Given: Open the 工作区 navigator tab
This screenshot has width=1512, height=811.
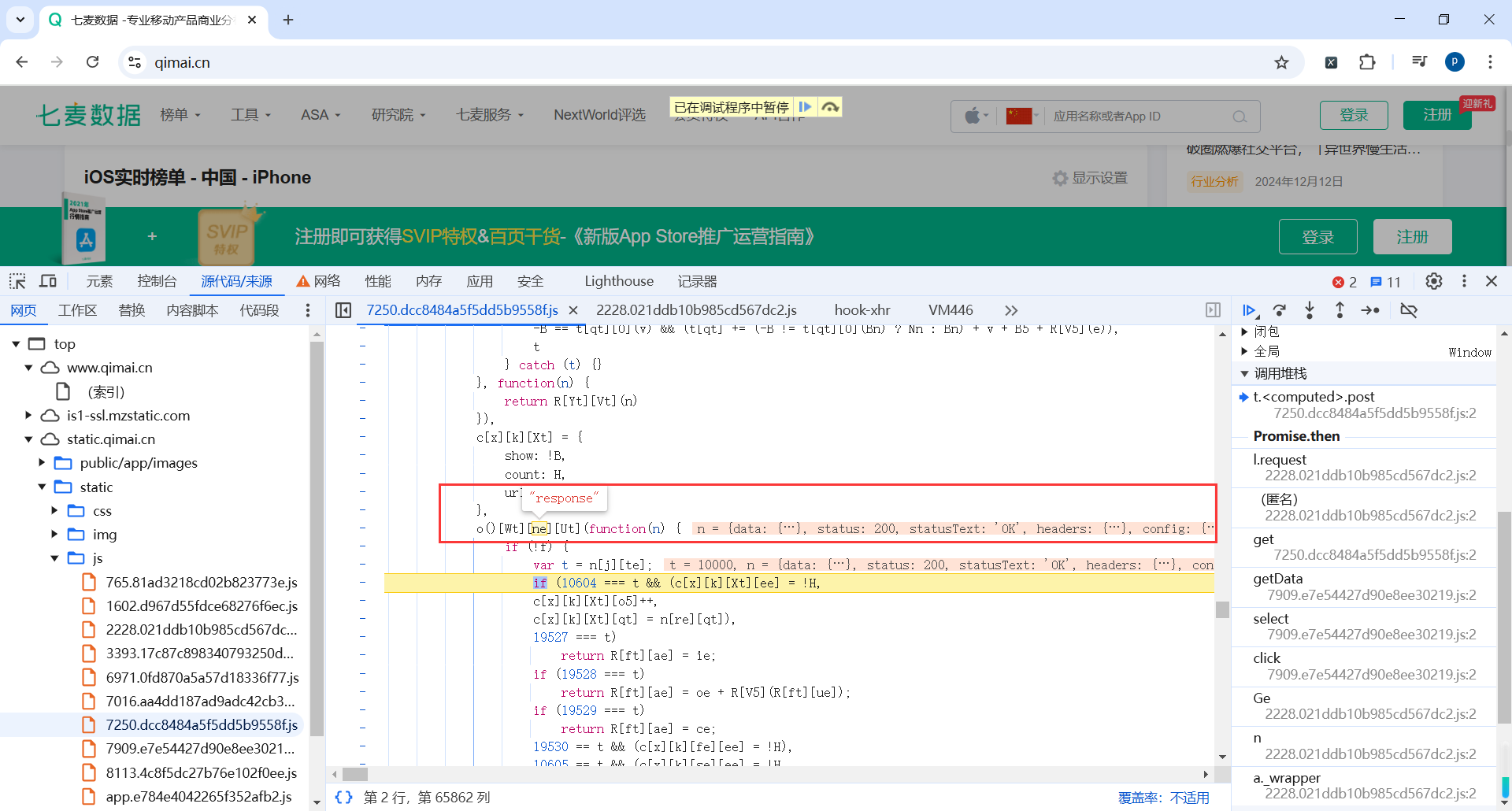Looking at the screenshot, I should pyautogui.click(x=77, y=310).
